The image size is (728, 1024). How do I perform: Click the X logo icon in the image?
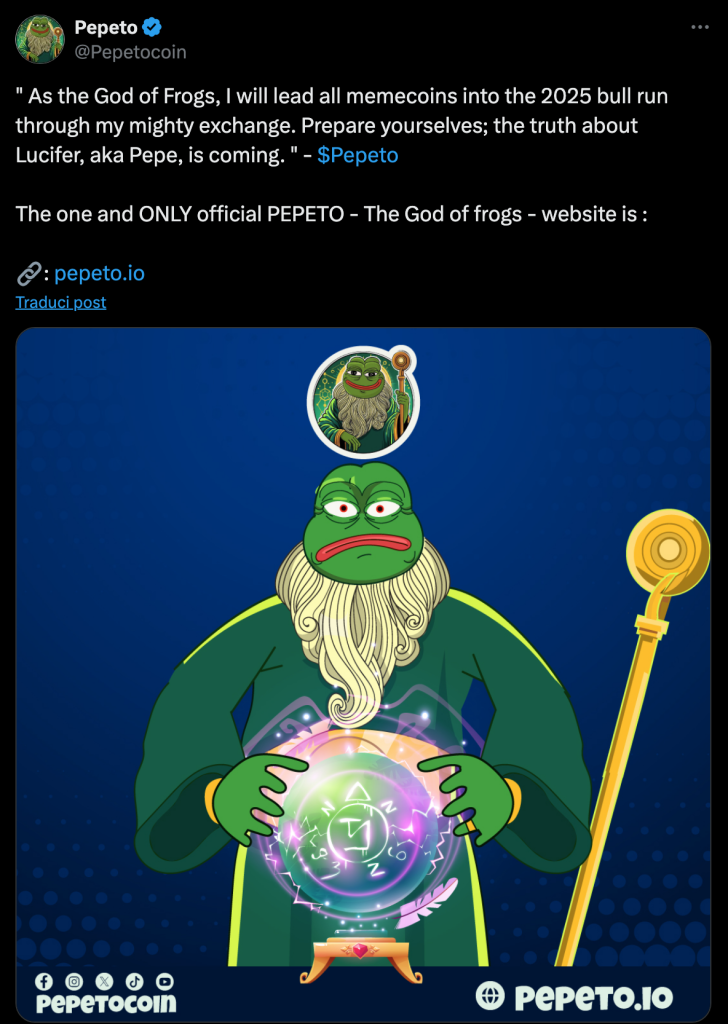pos(104,981)
